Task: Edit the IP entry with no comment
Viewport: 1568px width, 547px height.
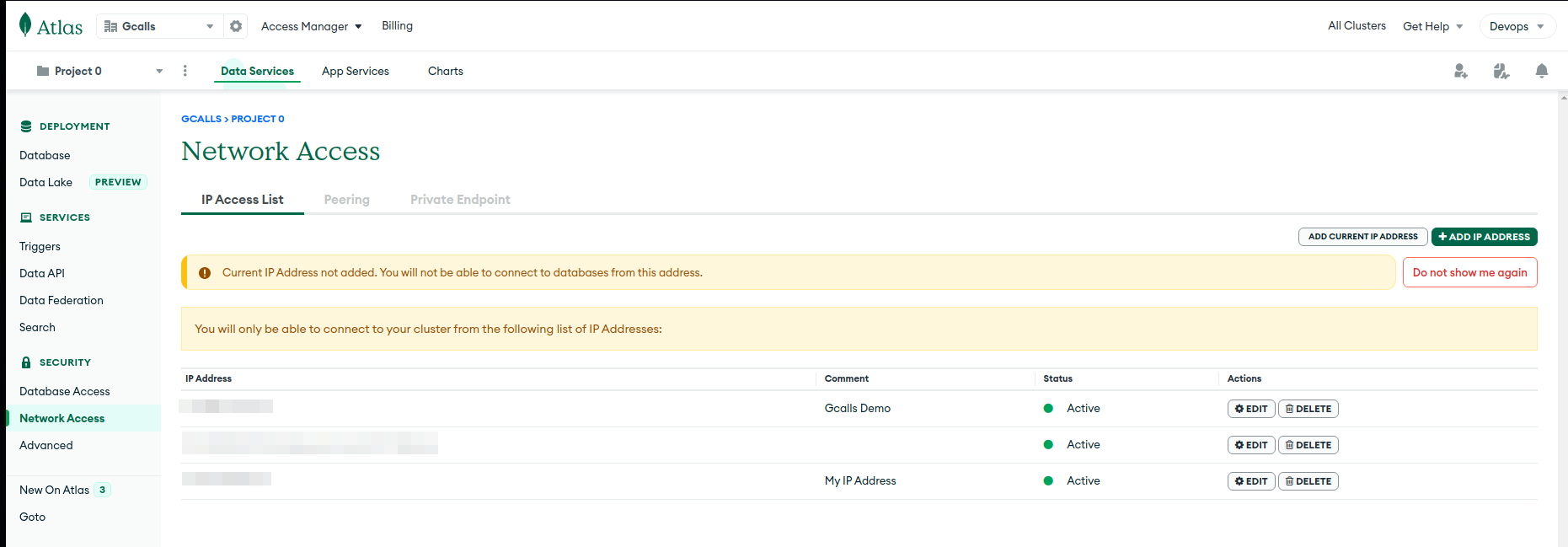Action: point(1251,445)
